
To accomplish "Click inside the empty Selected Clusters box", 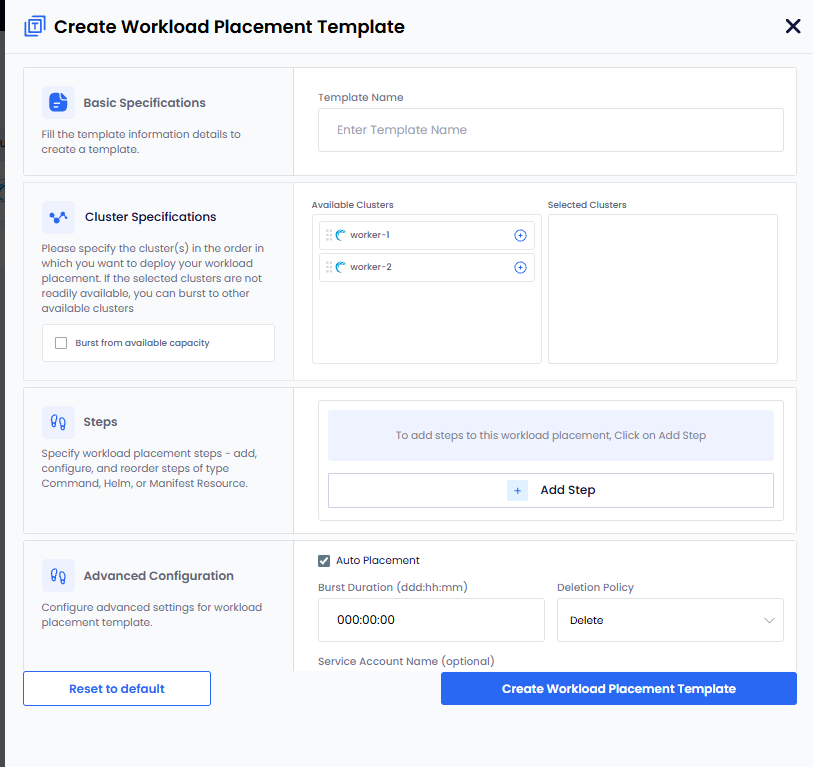I will click(662, 289).
